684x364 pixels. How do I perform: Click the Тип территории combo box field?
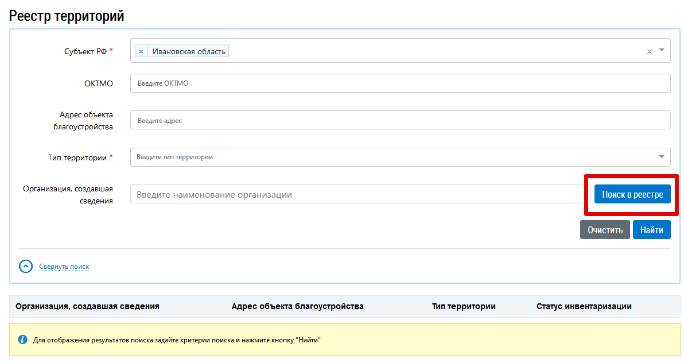[x=400, y=157]
